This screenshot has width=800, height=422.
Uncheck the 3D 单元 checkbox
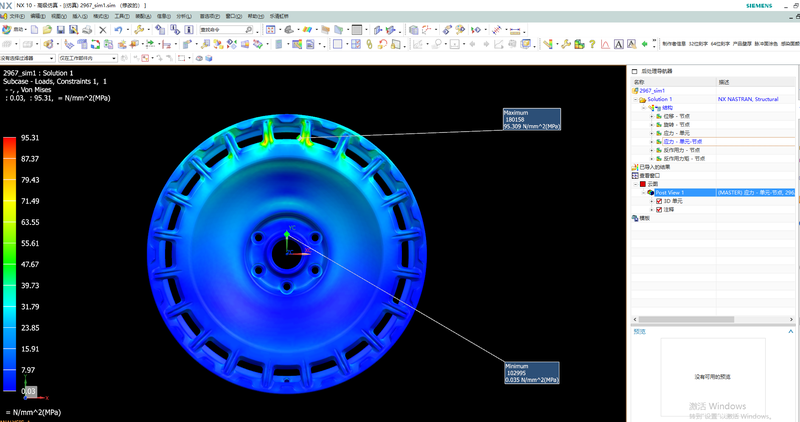point(659,201)
